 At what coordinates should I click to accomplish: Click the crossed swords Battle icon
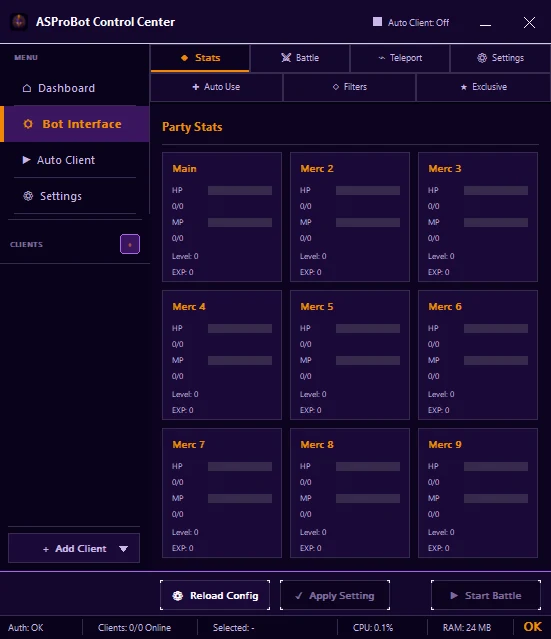pos(286,58)
